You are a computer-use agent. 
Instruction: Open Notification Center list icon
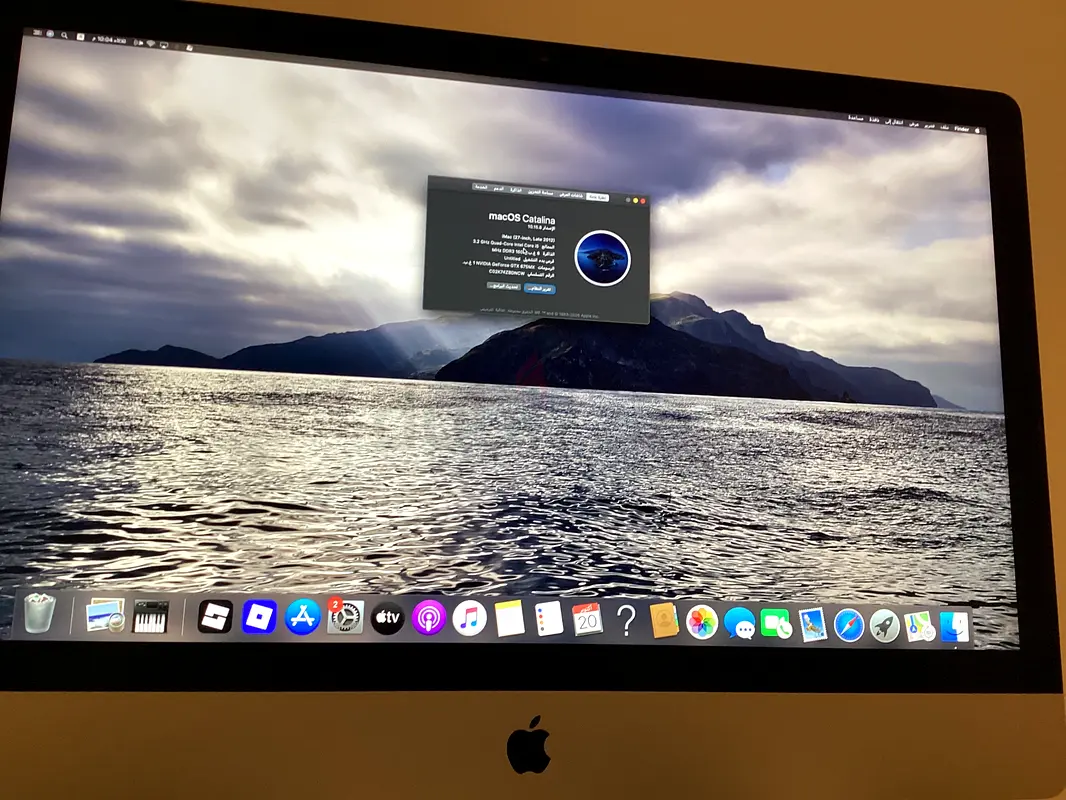(x=37, y=32)
